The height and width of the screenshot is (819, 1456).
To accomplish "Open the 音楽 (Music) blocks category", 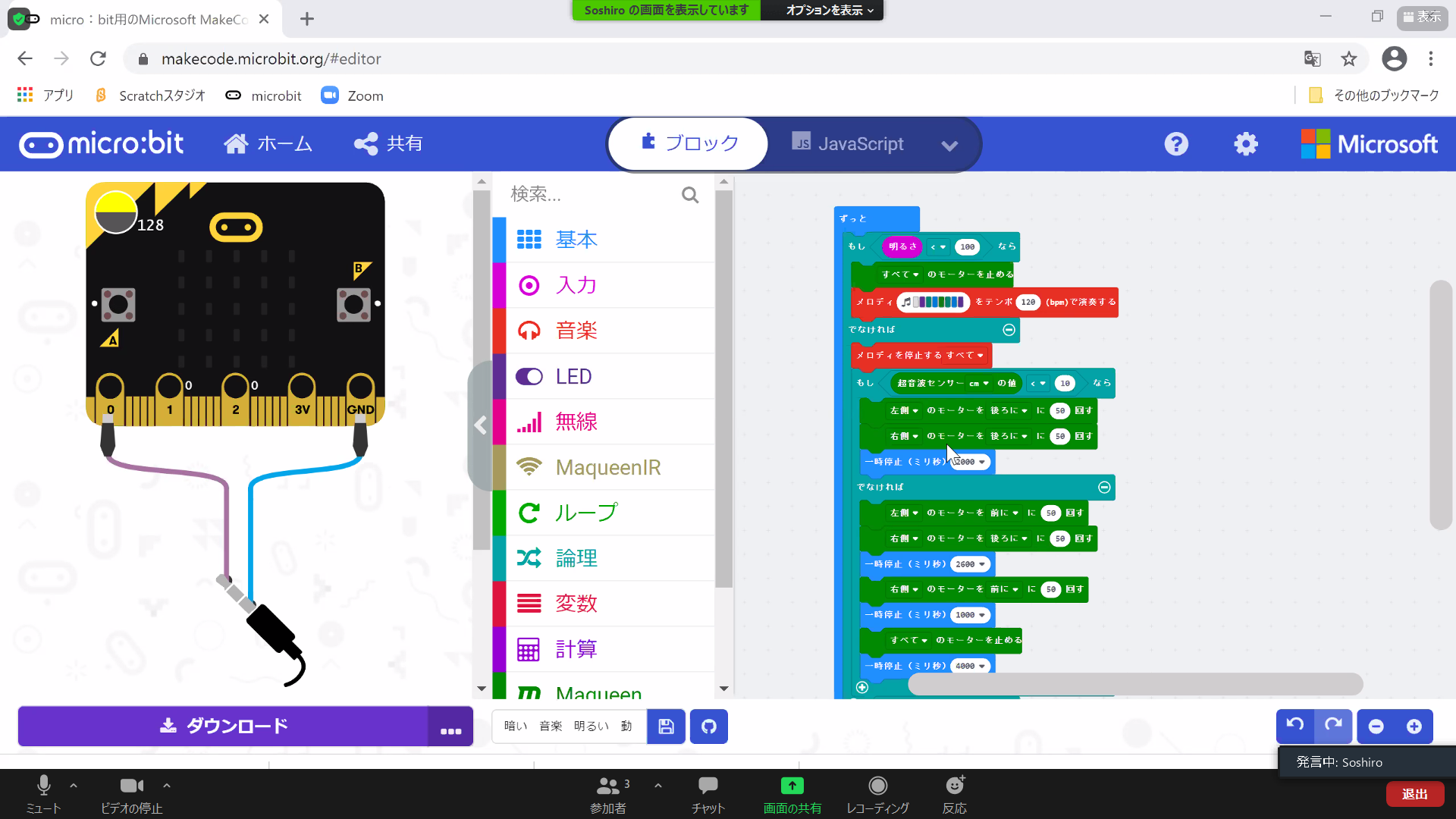I will [x=604, y=331].
